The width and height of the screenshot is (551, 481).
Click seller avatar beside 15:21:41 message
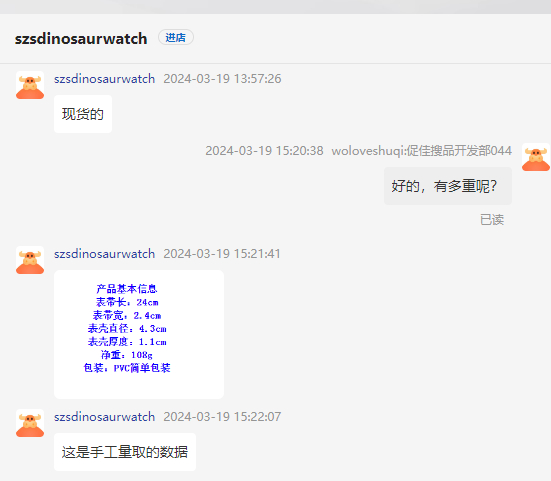(x=30, y=260)
